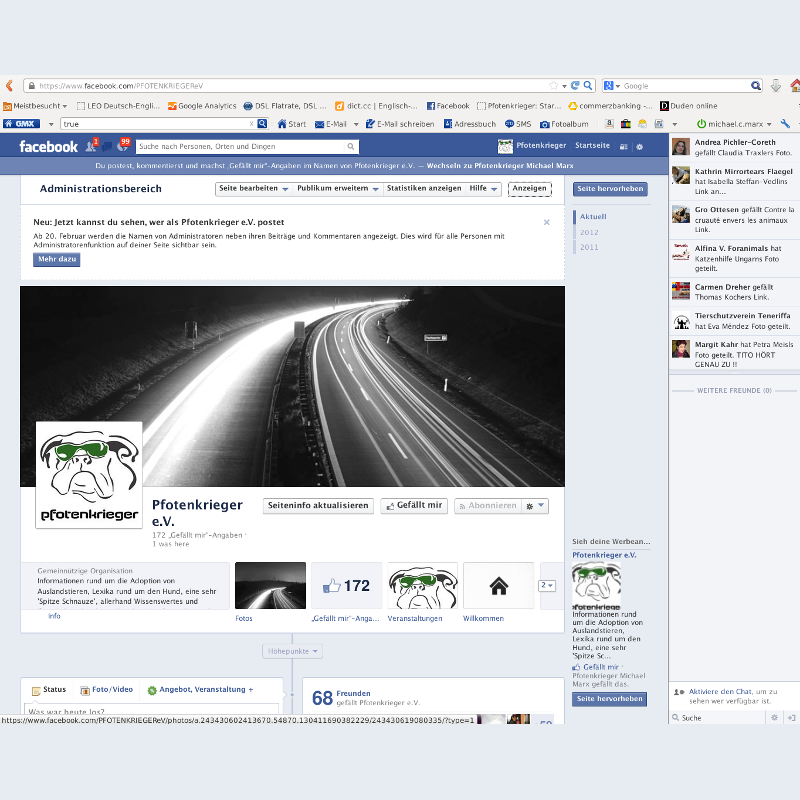Image resolution: width=800 pixels, height=800 pixels.
Task: Click privacy shortcuts icon in Facebook header
Action: pos(623,147)
